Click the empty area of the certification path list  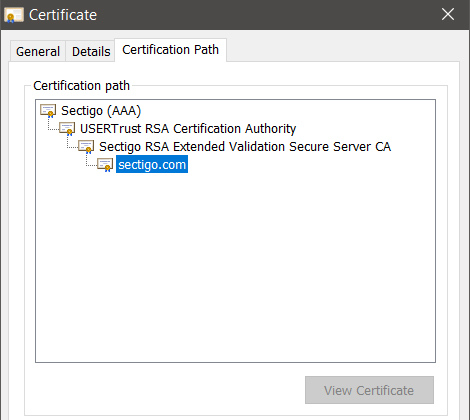click(x=235, y=267)
